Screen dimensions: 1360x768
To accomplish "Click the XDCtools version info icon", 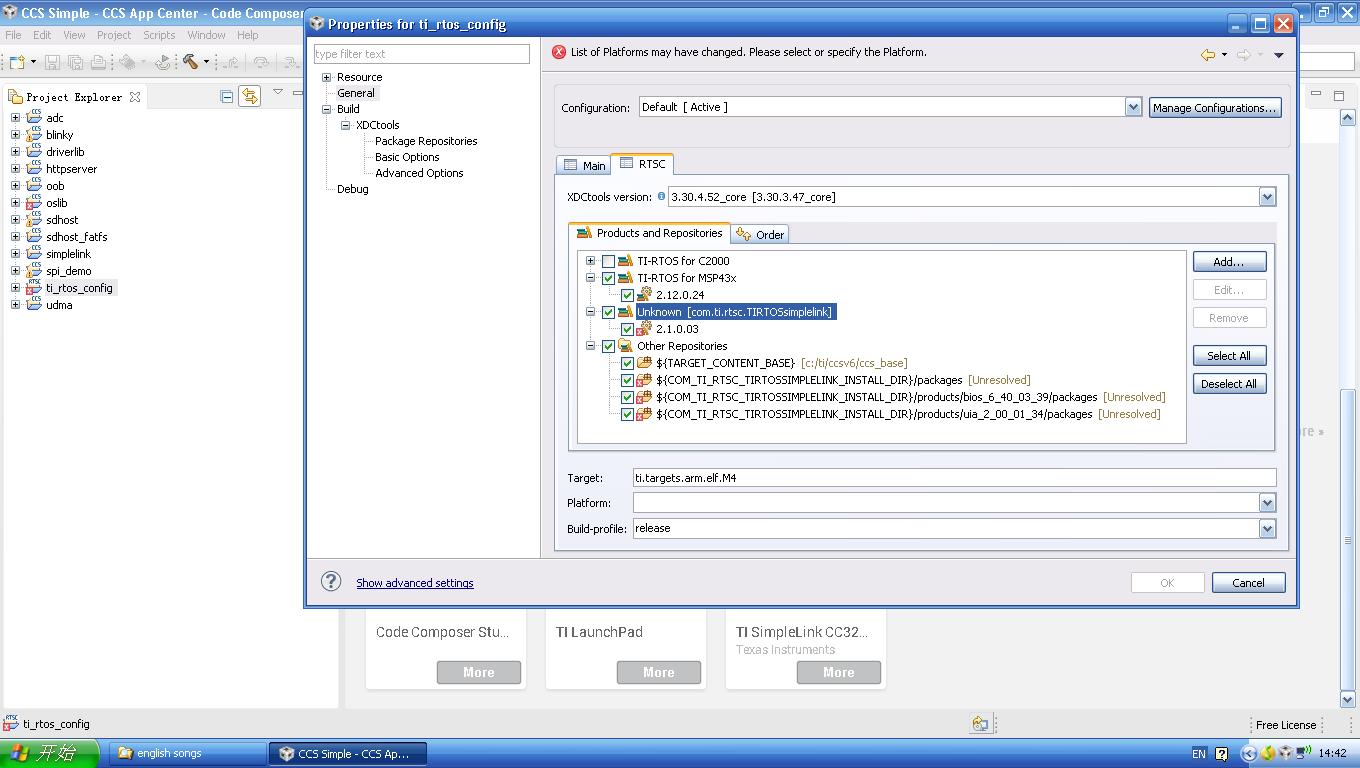I will coord(661,196).
